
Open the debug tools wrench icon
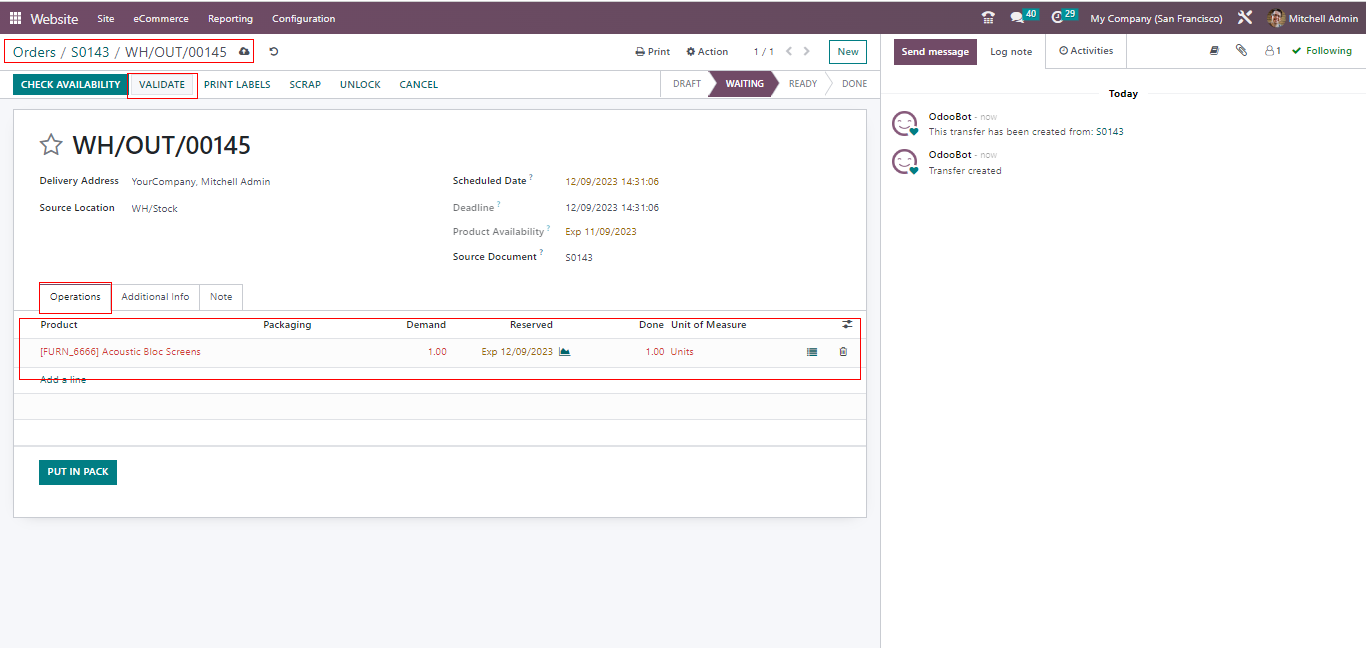[x=1245, y=18]
